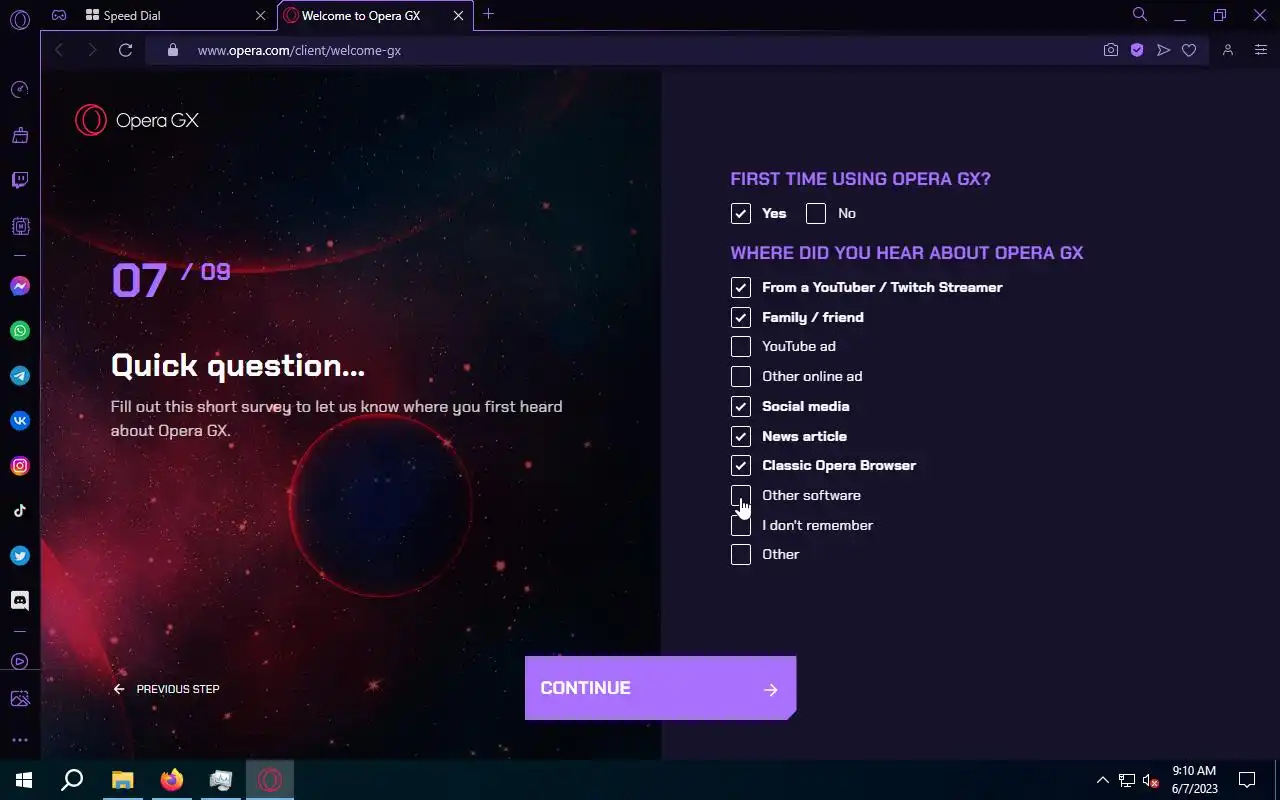1280x800 pixels.
Task: Open Instagram in sidebar
Action: 20,466
